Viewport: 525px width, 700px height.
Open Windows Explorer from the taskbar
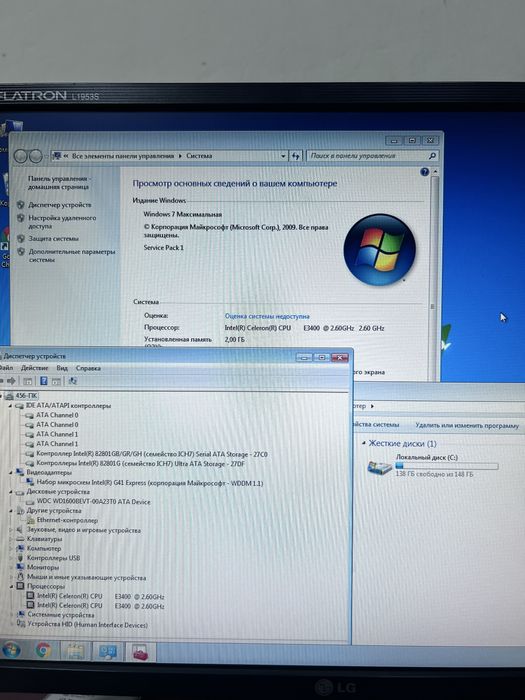click(75, 652)
